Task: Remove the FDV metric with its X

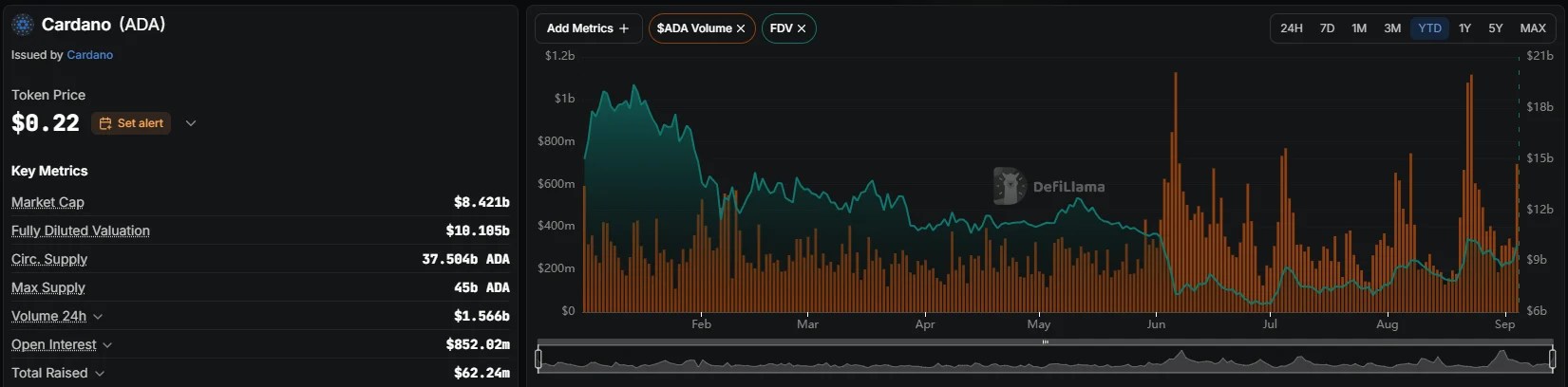Action: coord(802,28)
